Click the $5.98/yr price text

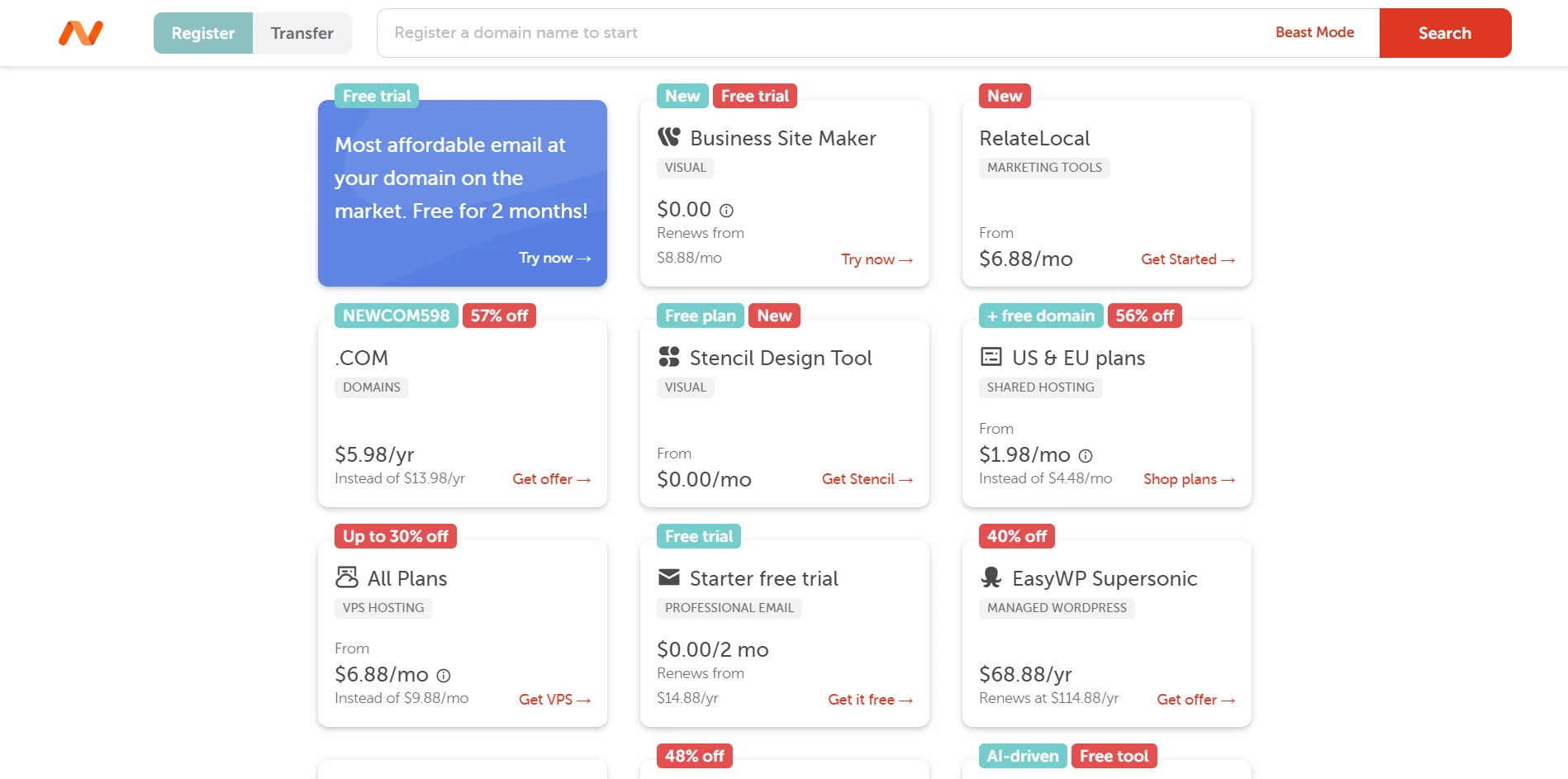pyautogui.click(x=374, y=454)
